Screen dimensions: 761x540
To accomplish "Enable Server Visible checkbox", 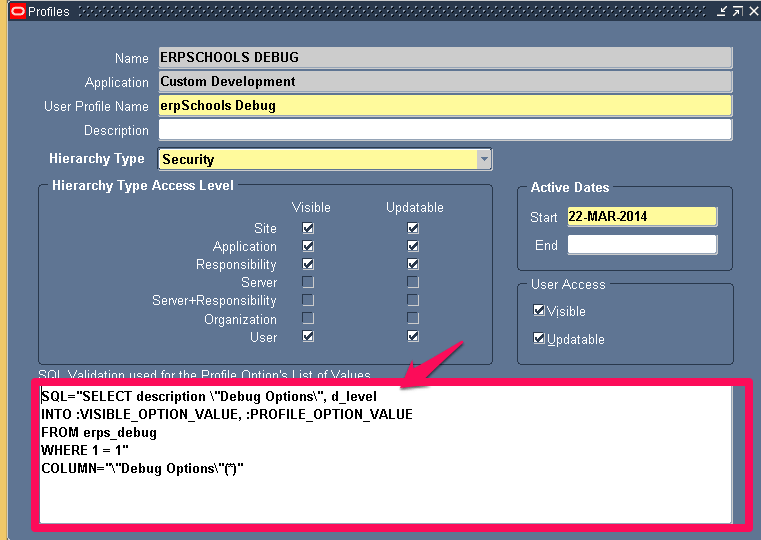I will (308, 282).
